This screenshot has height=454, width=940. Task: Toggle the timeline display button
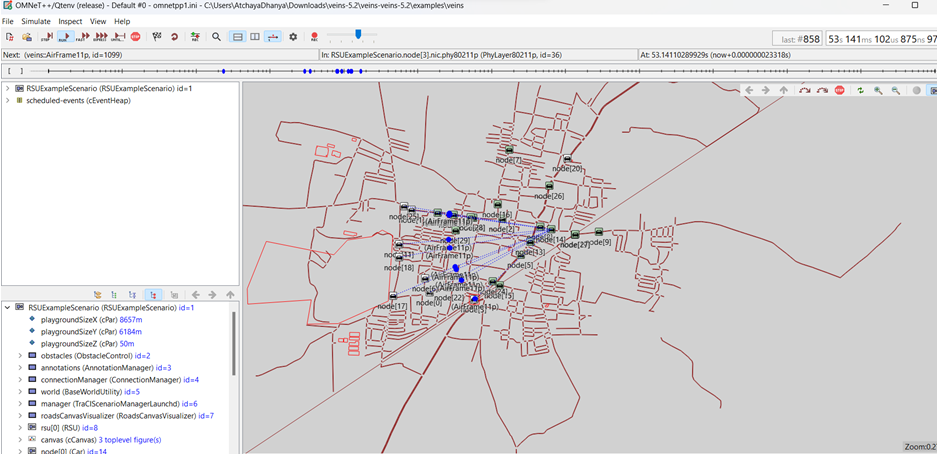tap(274, 37)
